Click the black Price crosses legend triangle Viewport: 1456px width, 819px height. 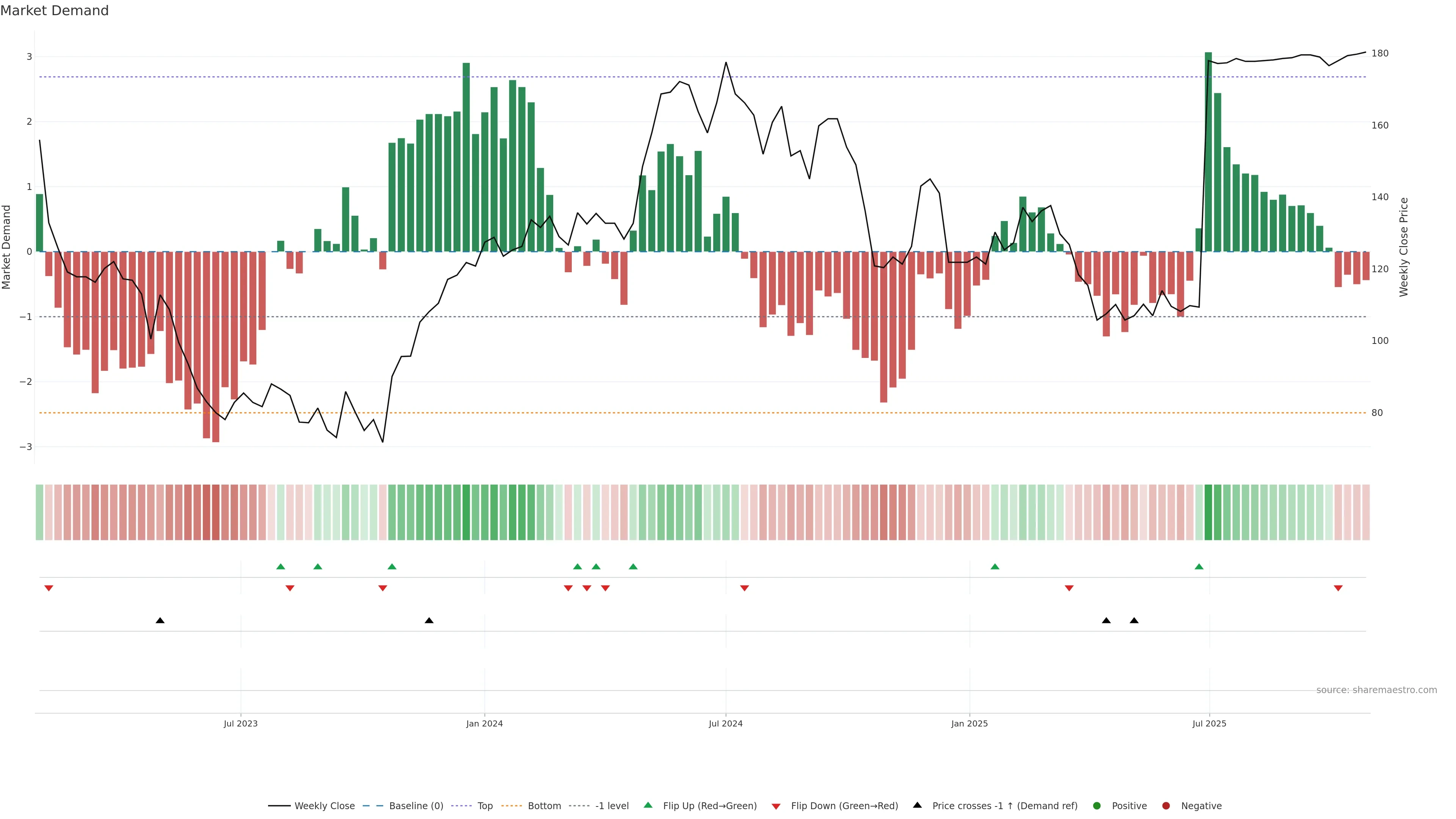pos(917,805)
